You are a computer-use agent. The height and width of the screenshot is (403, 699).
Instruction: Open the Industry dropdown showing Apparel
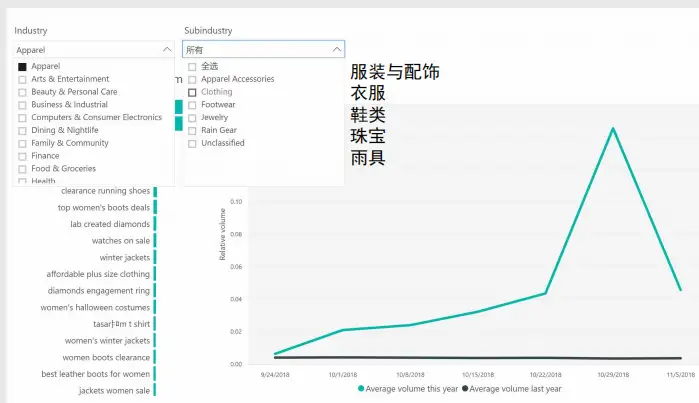point(93,49)
